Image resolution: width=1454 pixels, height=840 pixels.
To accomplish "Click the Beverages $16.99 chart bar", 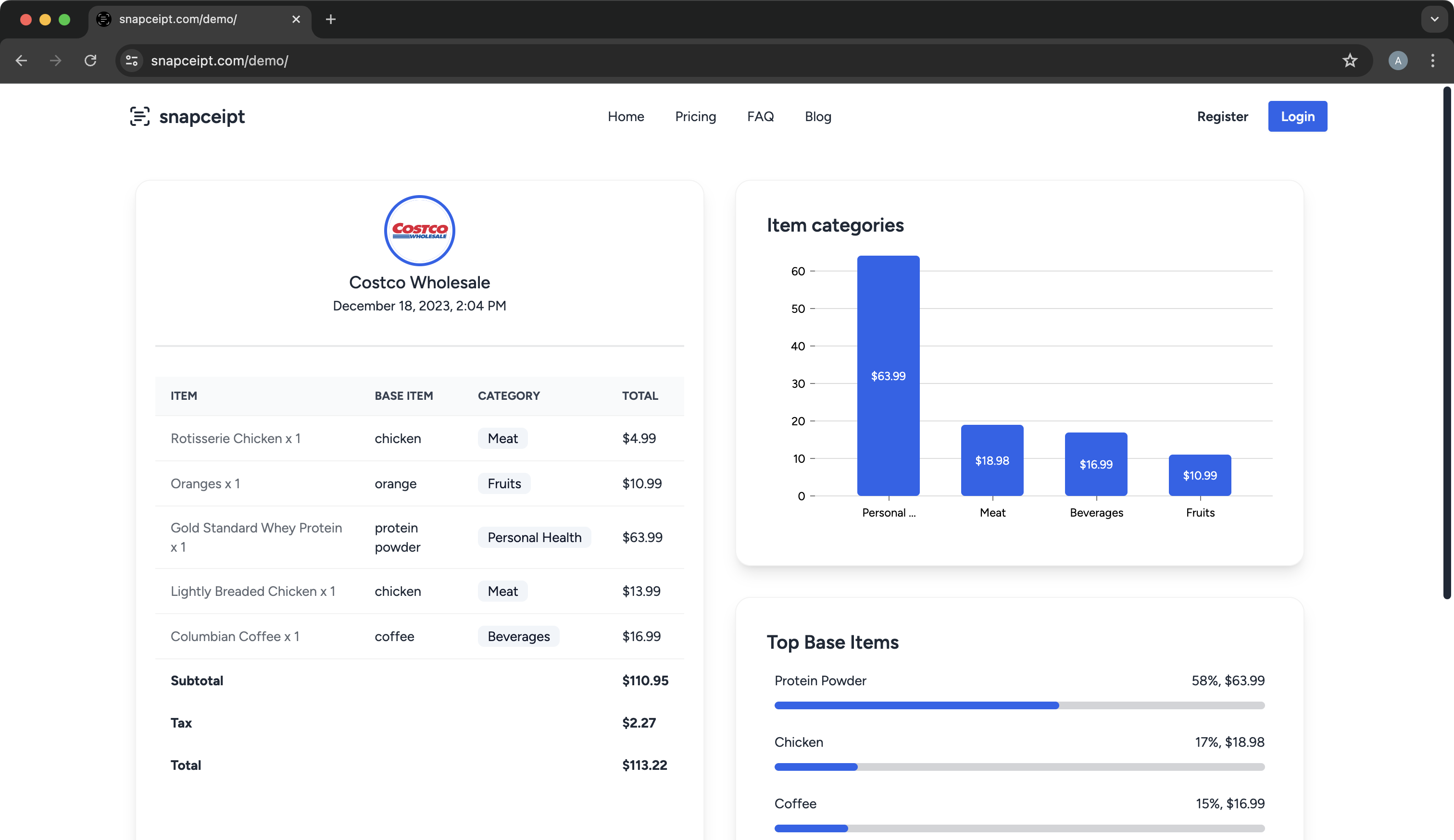I will coord(1096,464).
